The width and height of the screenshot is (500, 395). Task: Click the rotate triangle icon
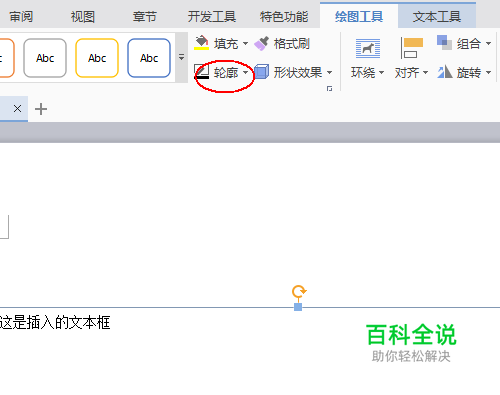(445, 72)
